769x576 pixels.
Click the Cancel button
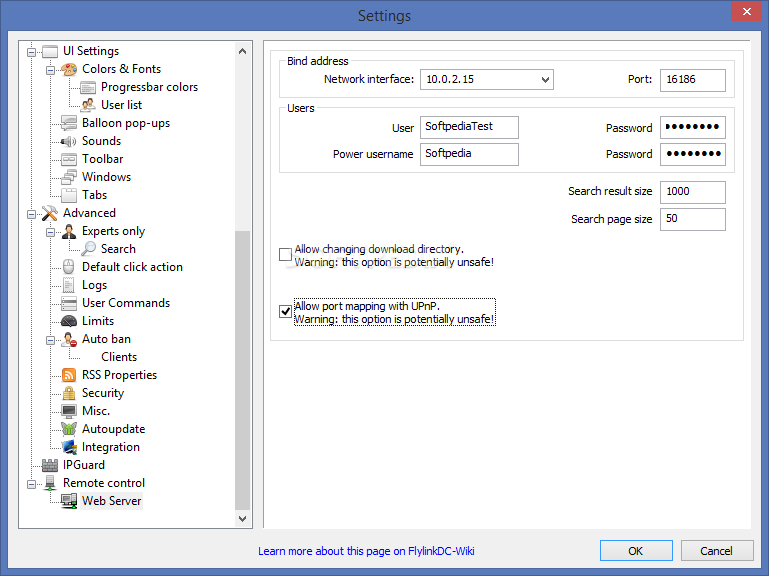click(717, 550)
